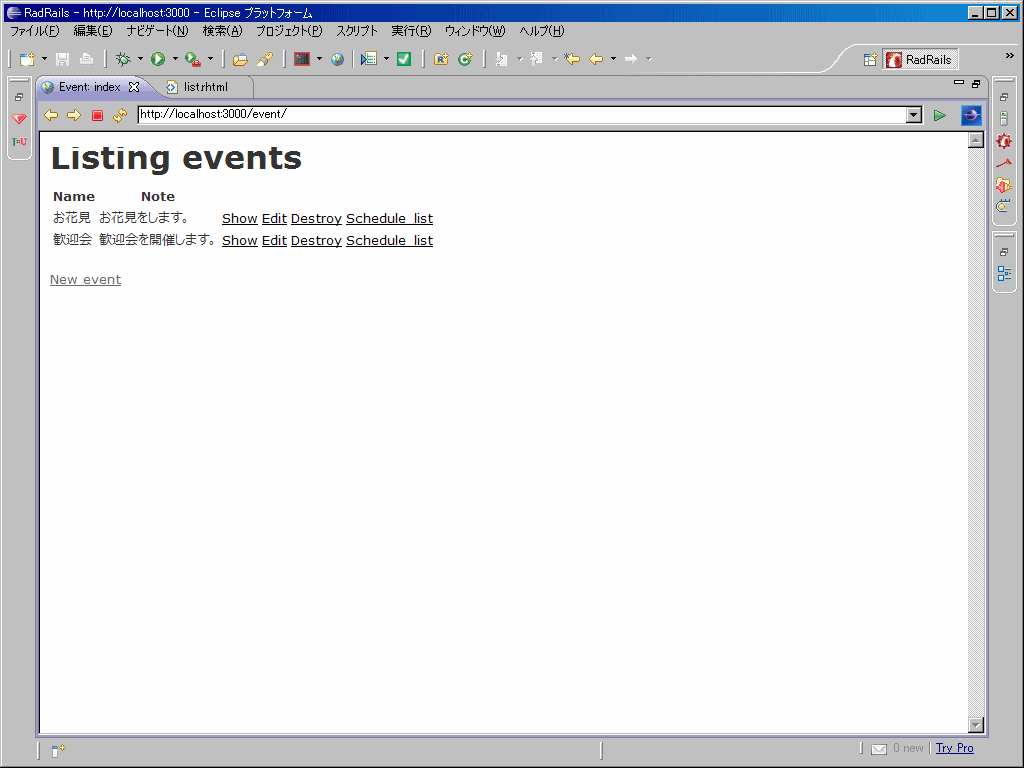Click the yellow R+ new Rails icon
1024x768 pixels.
coord(441,59)
